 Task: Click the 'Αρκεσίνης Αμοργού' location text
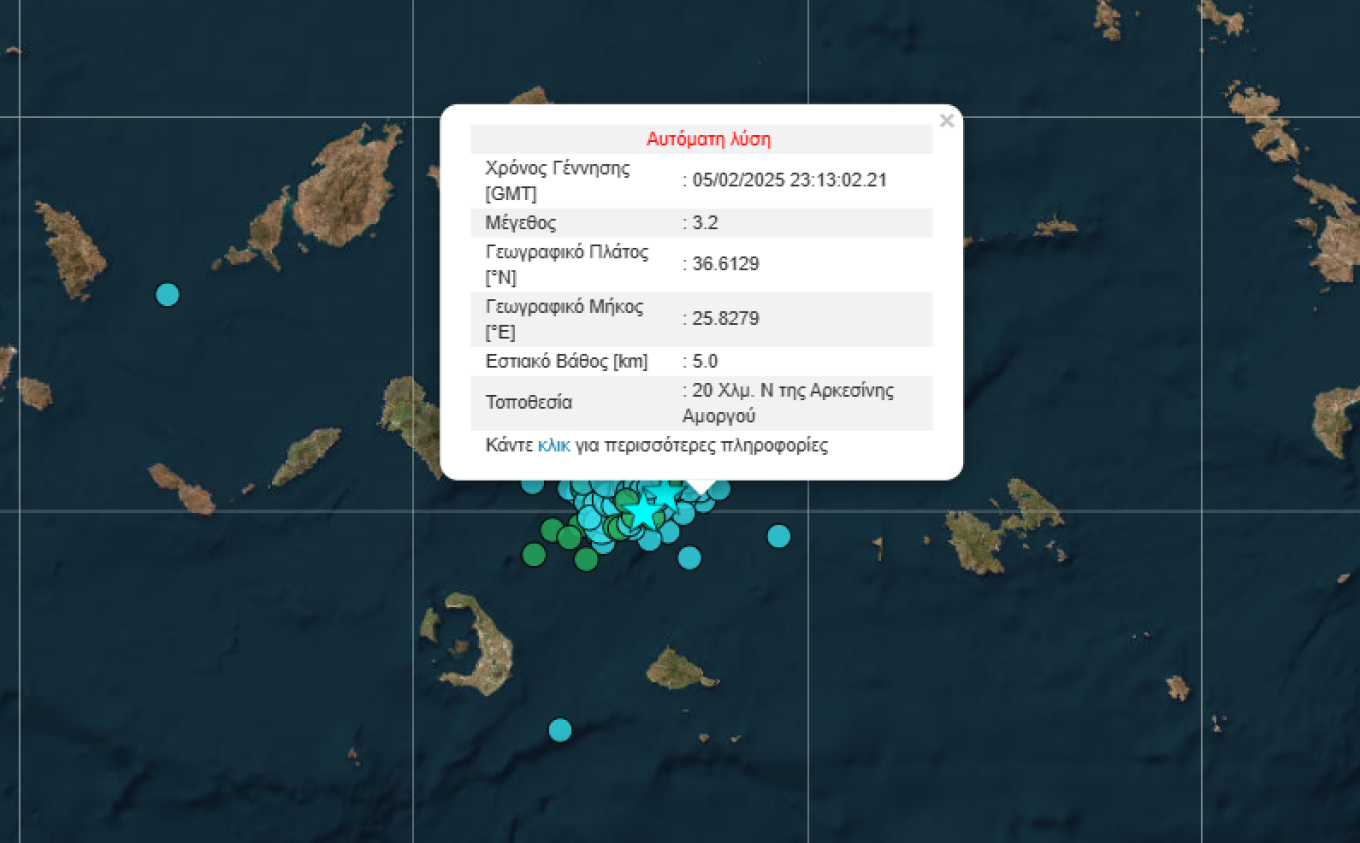pyautogui.click(x=790, y=403)
